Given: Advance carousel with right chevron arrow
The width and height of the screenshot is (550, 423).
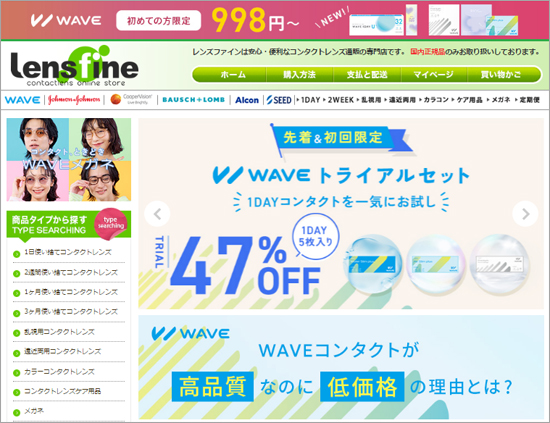Looking at the screenshot, I should [x=525, y=214].
